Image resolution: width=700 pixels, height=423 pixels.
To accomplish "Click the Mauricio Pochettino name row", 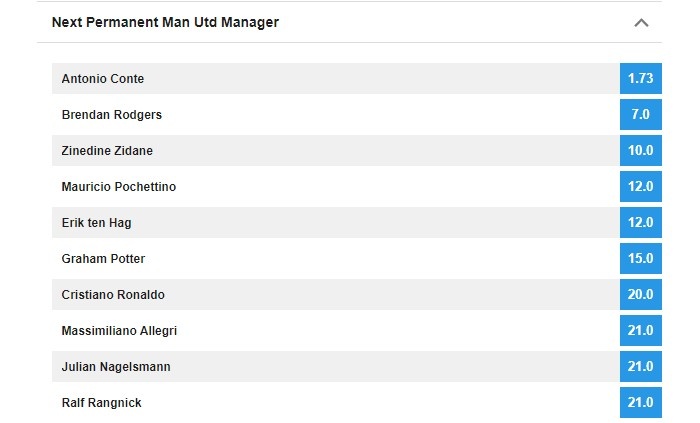I will (336, 187).
